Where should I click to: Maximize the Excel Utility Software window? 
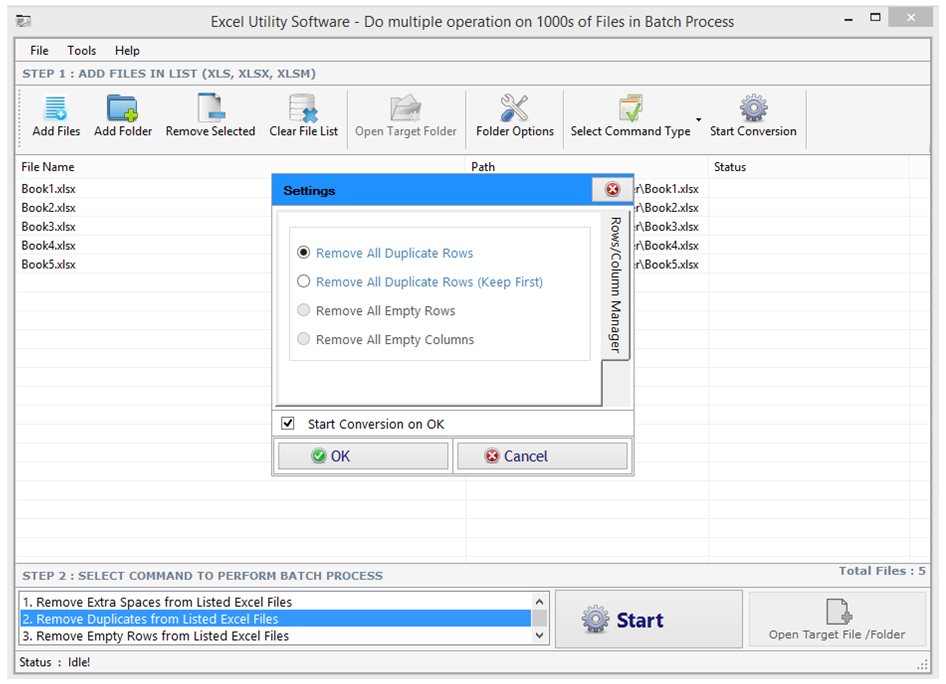coord(875,17)
